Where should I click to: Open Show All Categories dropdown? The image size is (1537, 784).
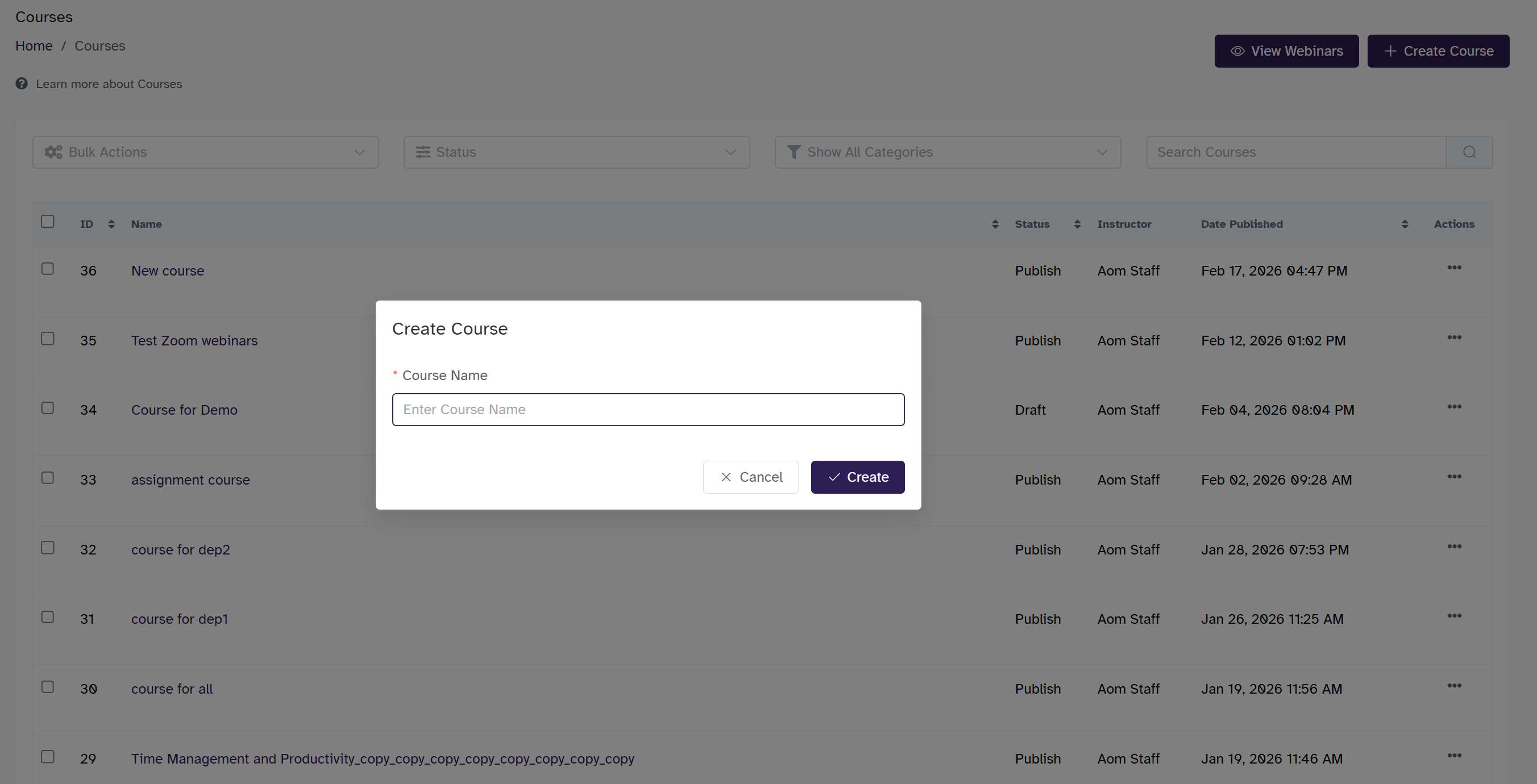click(x=947, y=152)
